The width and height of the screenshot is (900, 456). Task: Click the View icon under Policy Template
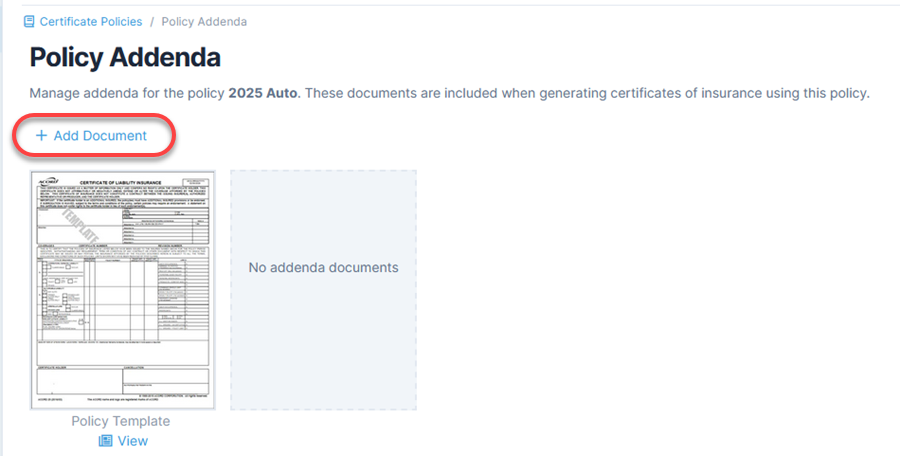point(106,440)
